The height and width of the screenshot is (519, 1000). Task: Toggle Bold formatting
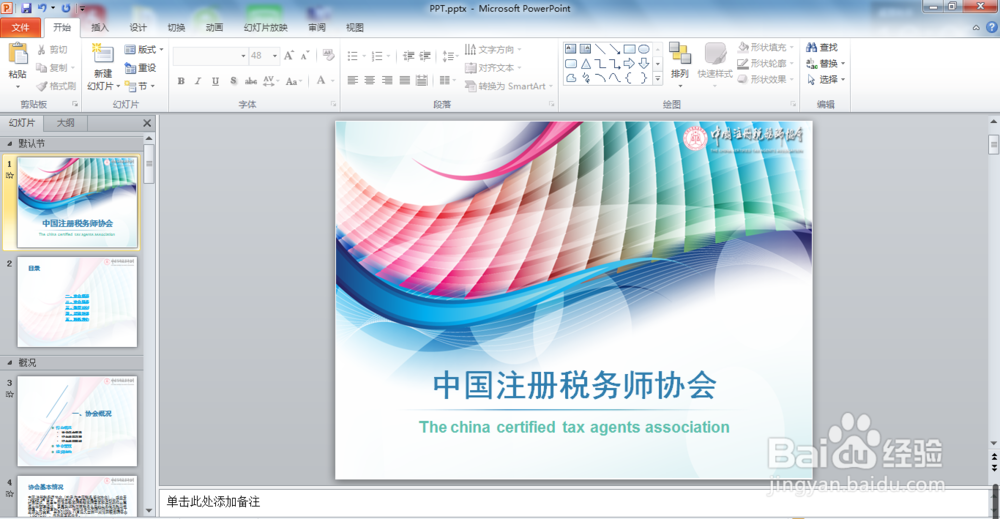181,81
